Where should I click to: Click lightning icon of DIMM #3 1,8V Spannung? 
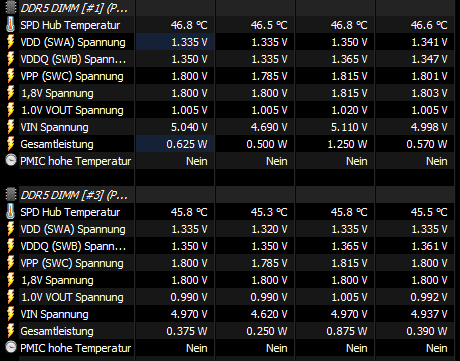point(11,280)
